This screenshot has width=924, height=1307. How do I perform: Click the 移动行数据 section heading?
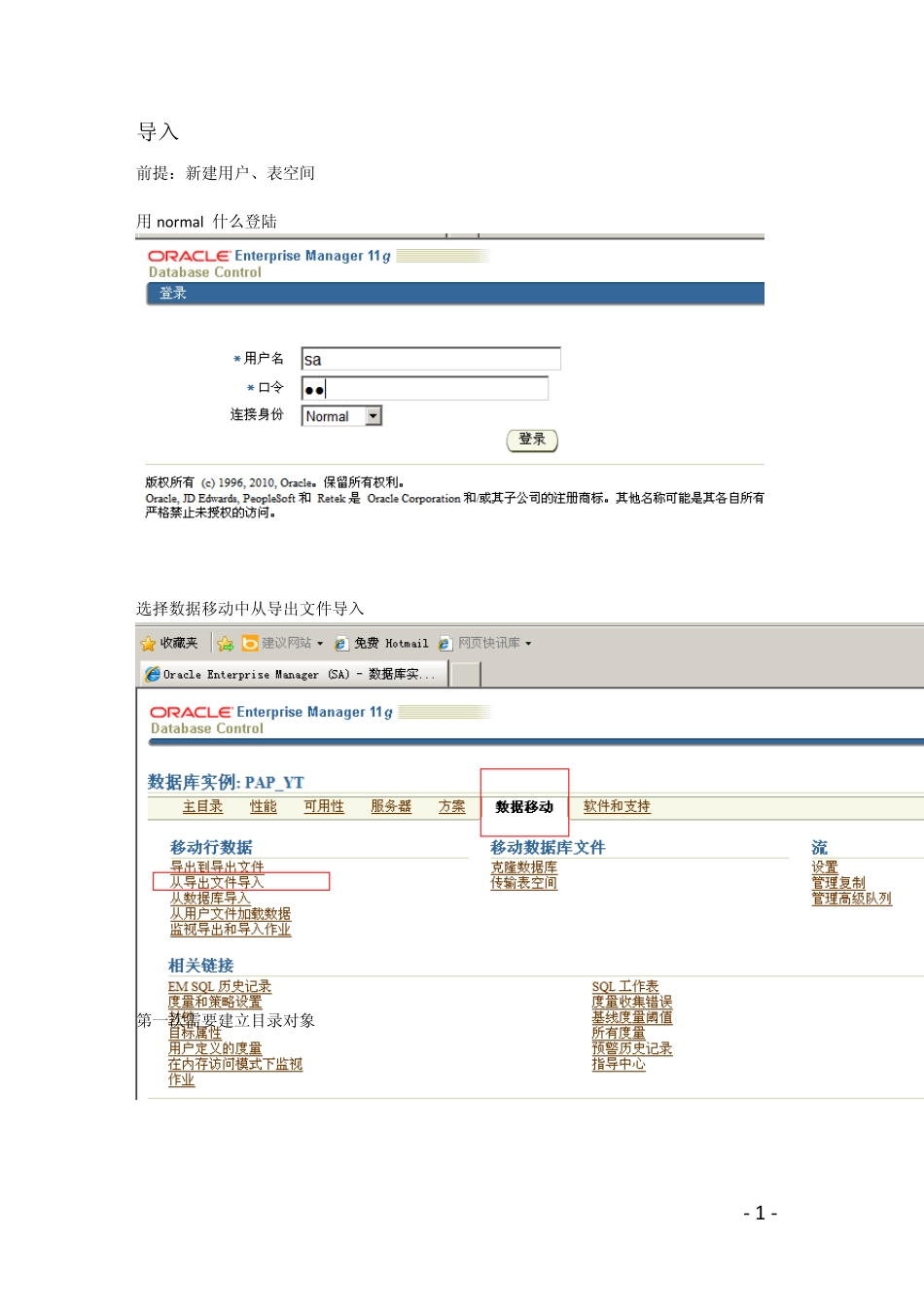(x=211, y=847)
